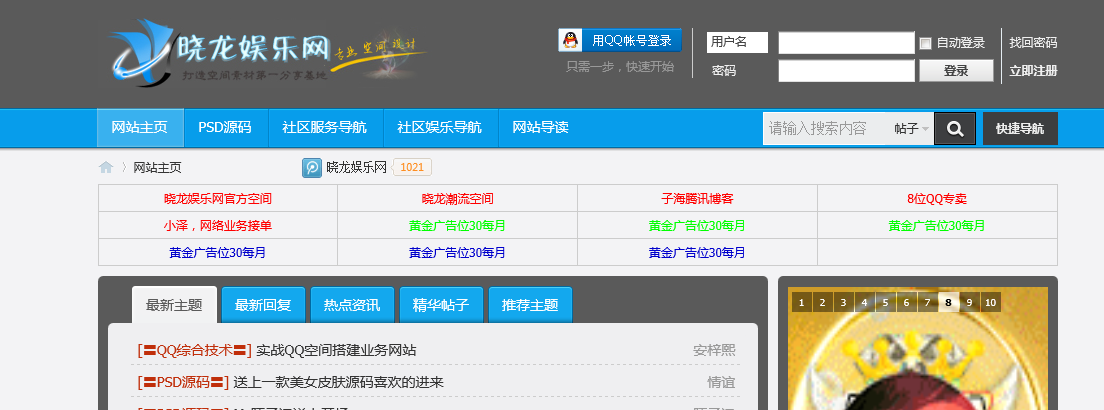Open the 网站导读 nav item
This screenshot has height=410, width=1104.
tap(540, 128)
